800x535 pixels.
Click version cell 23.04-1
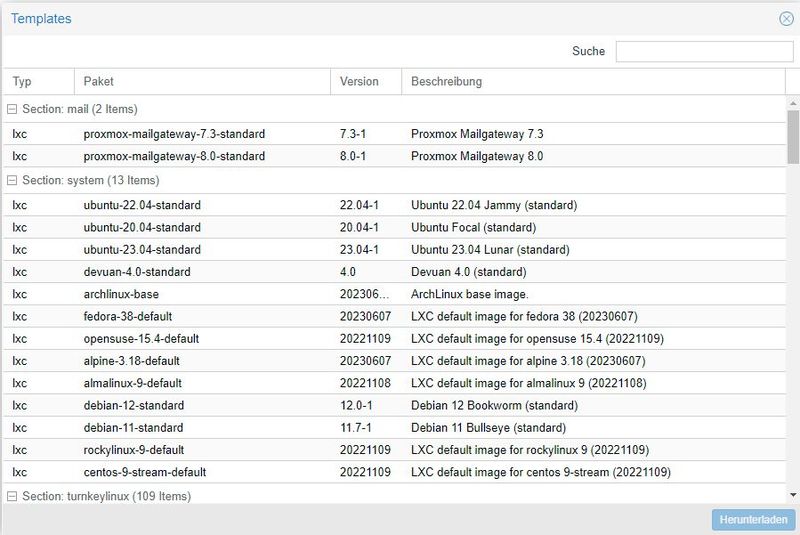point(359,250)
